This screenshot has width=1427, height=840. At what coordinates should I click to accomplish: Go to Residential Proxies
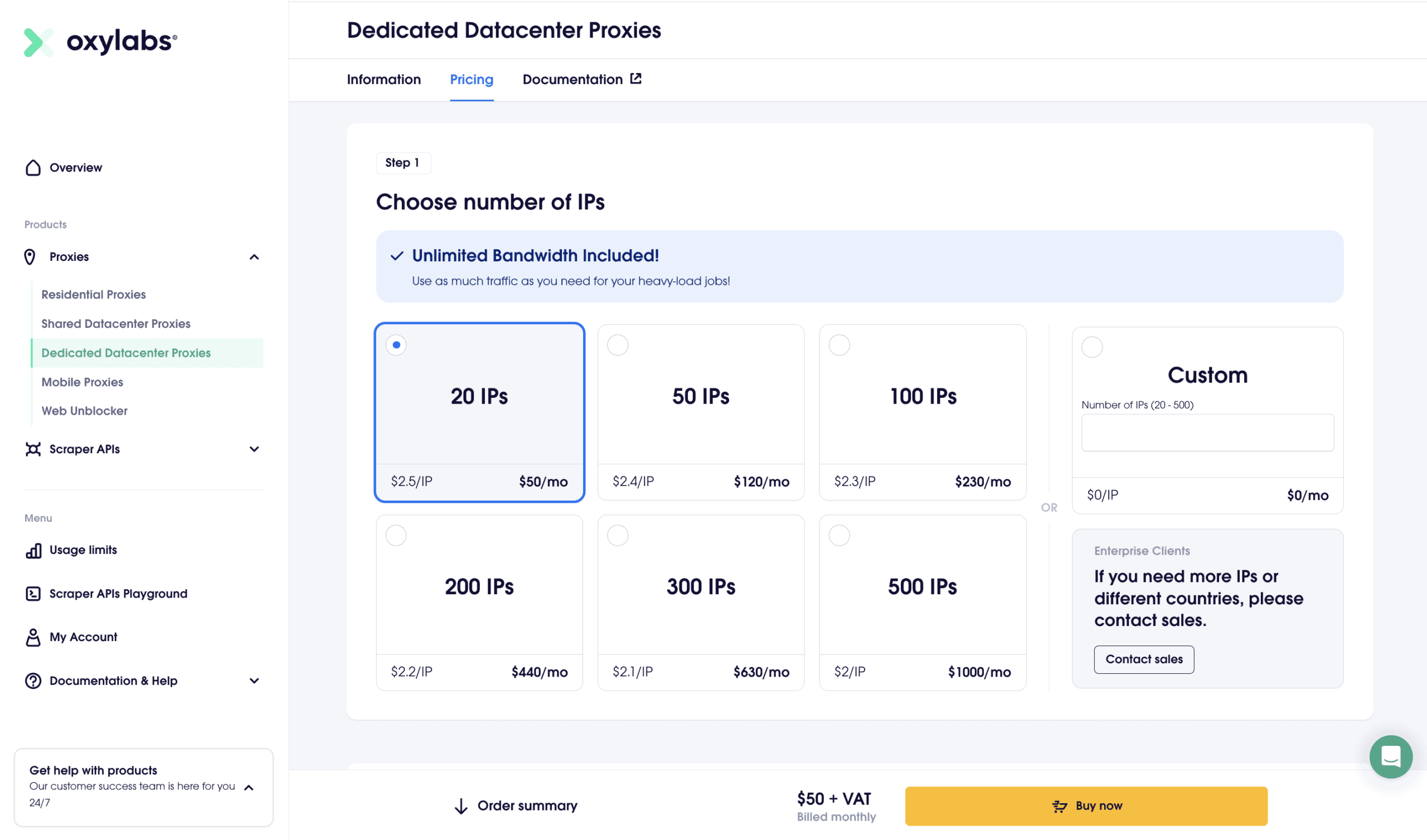click(x=94, y=294)
